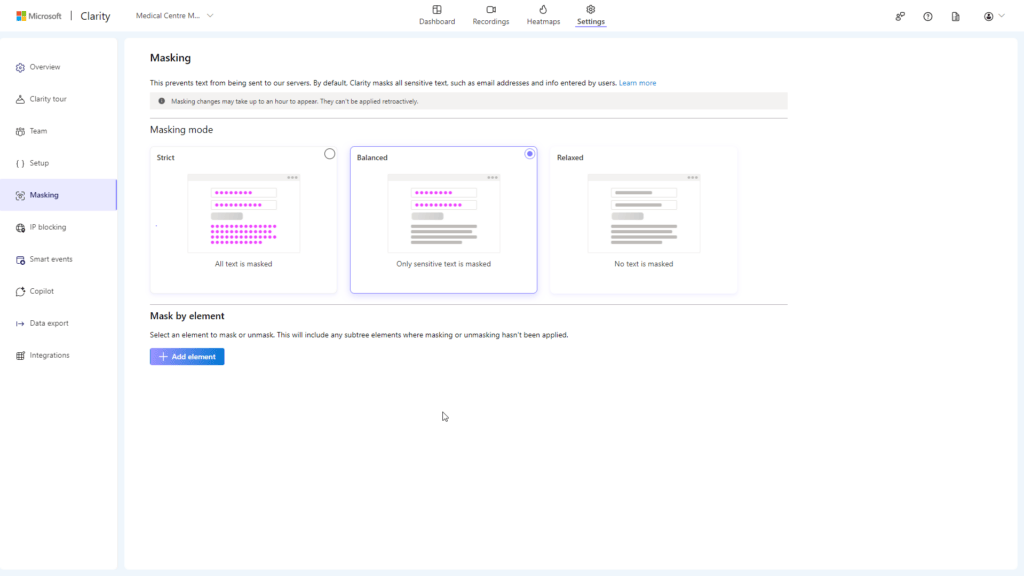Viewport: 1024px width, 576px height.
Task: Select the Relaxed masking mode
Action: click(x=643, y=220)
